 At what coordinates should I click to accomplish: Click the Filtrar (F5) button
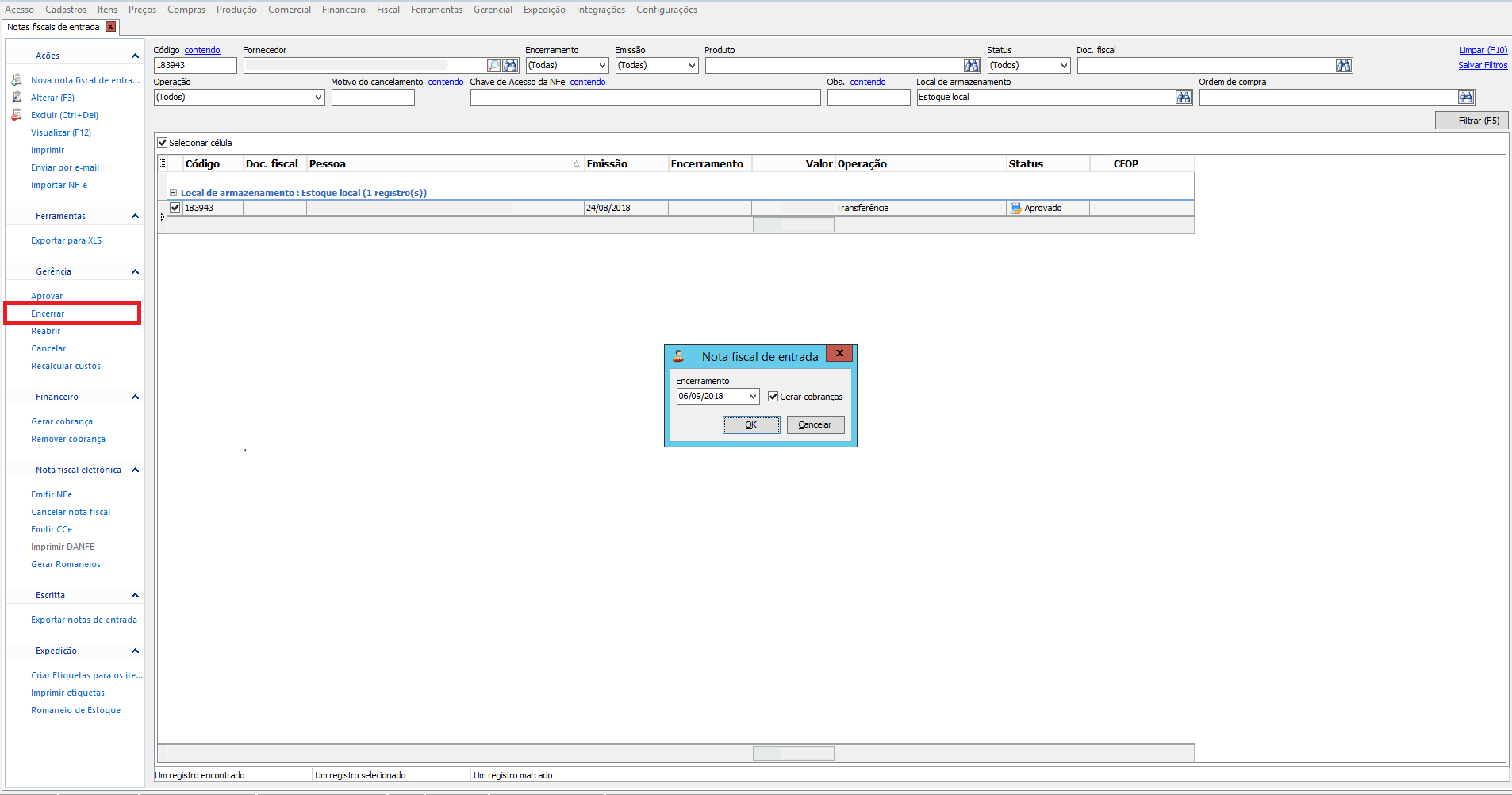tap(1472, 121)
